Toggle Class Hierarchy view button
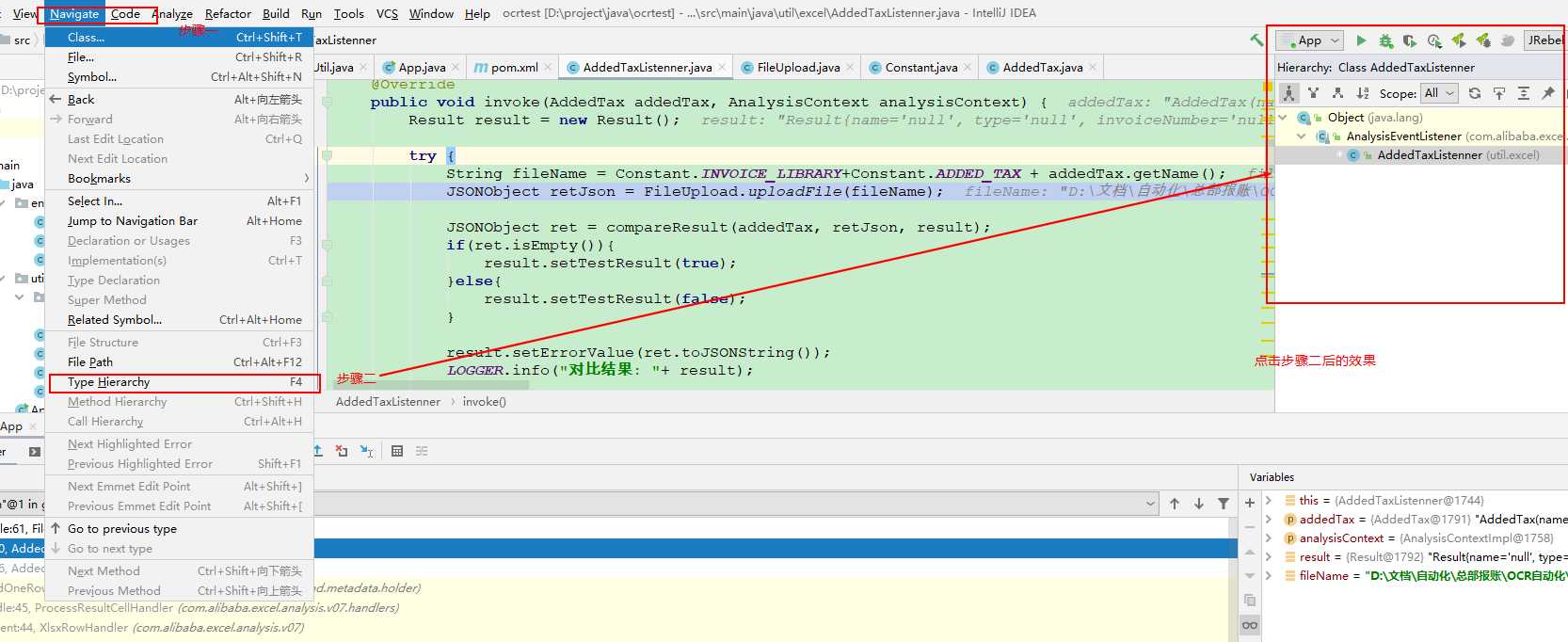1568x642 pixels. pyautogui.click(x=1289, y=93)
